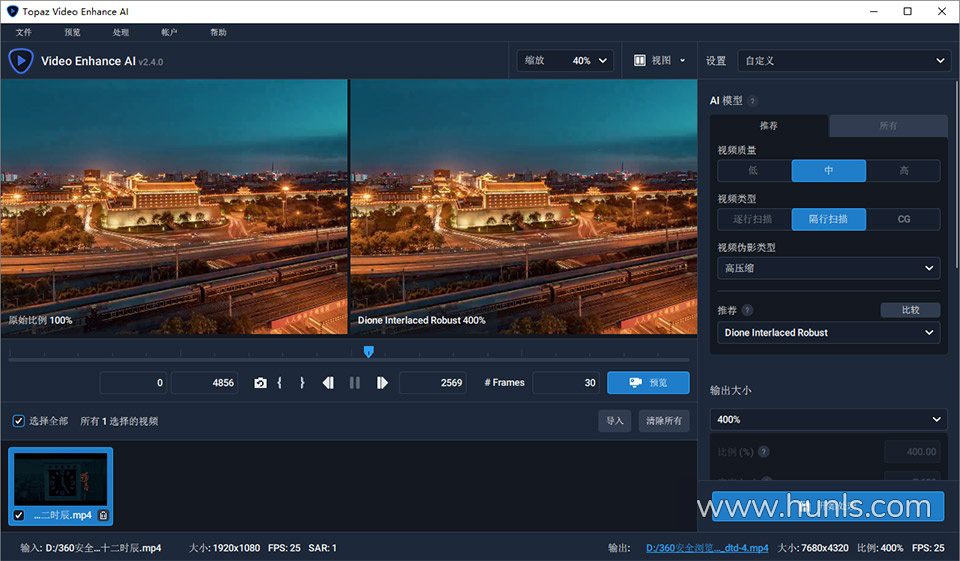Set trim end with right brace icon

(x=302, y=383)
